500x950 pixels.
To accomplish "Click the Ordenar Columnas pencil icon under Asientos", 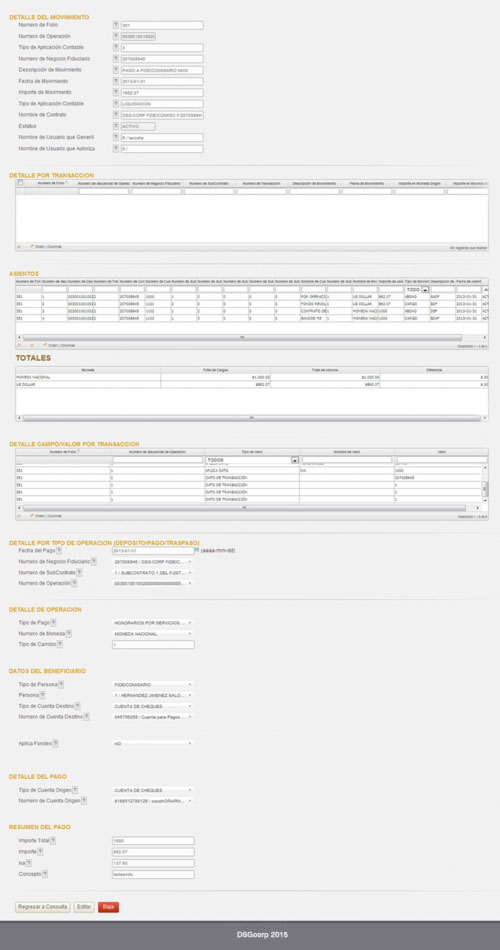I will tap(45, 345).
